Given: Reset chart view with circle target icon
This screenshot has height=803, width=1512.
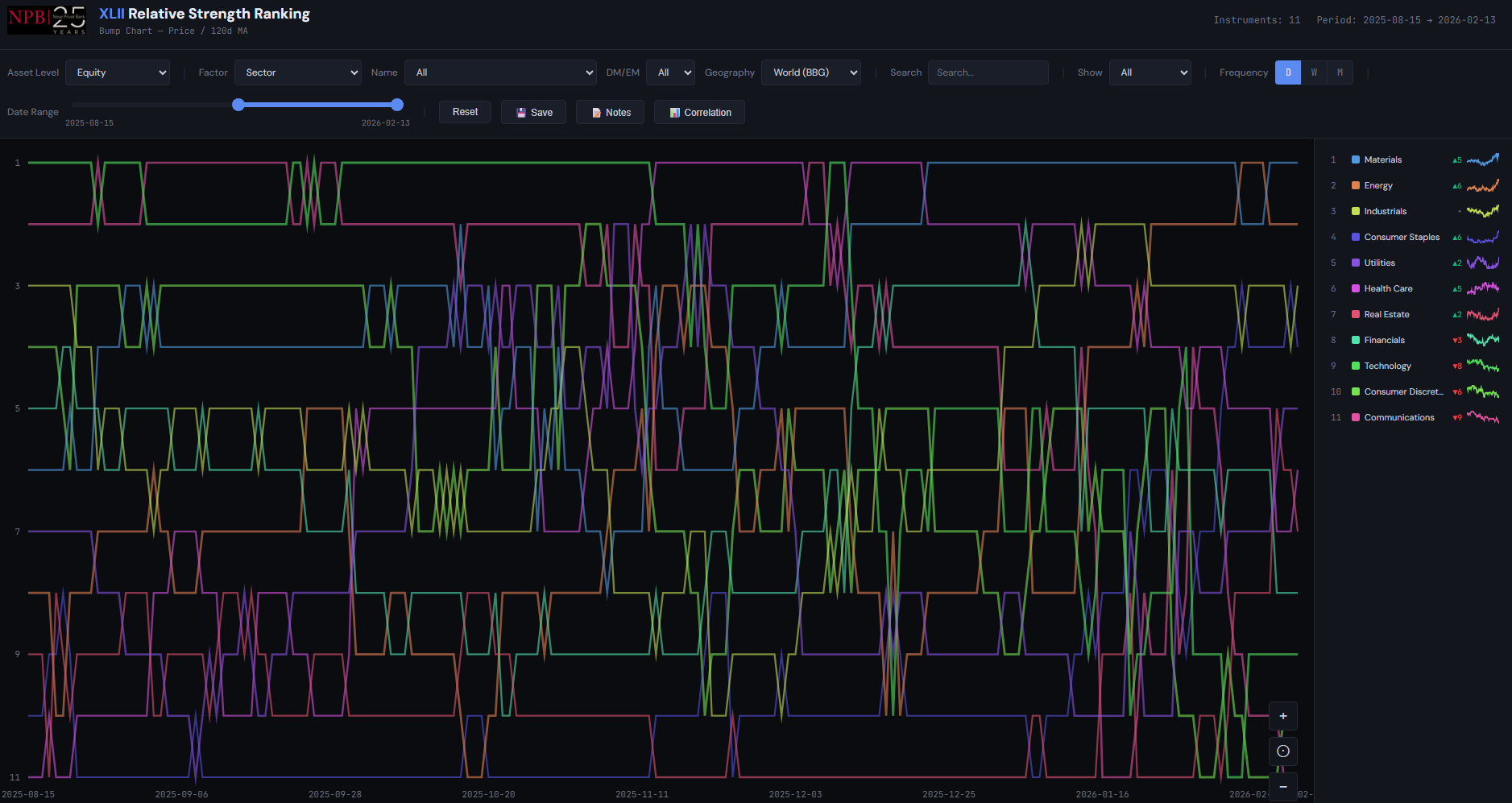Looking at the screenshot, I should [x=1283, y=751].
